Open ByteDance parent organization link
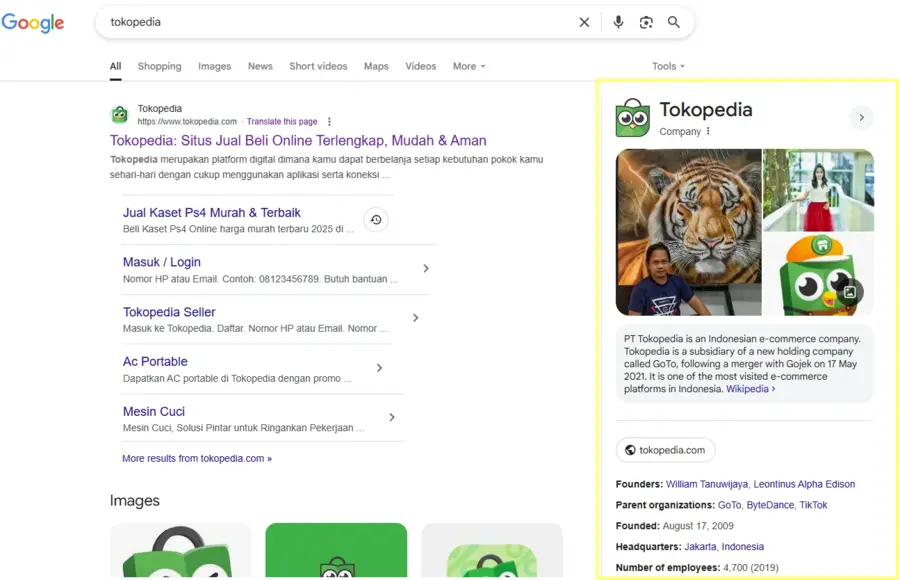Screen dimensions: 900x580 tap(770, 505)
